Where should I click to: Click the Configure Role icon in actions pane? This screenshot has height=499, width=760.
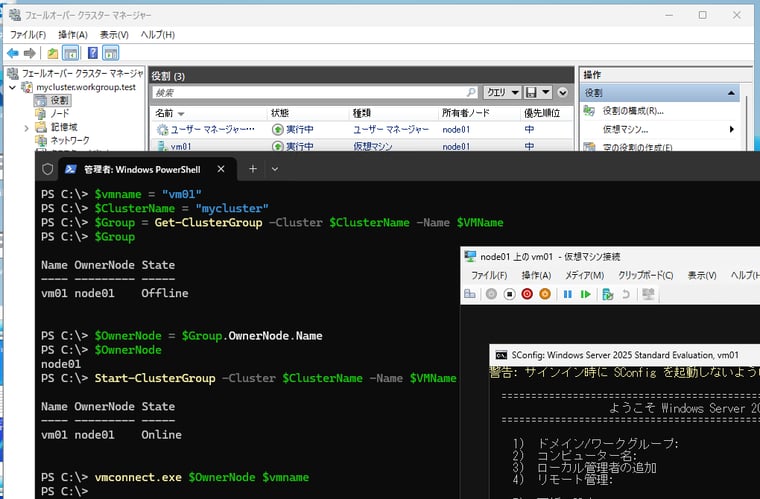click(x=589, y=110)
